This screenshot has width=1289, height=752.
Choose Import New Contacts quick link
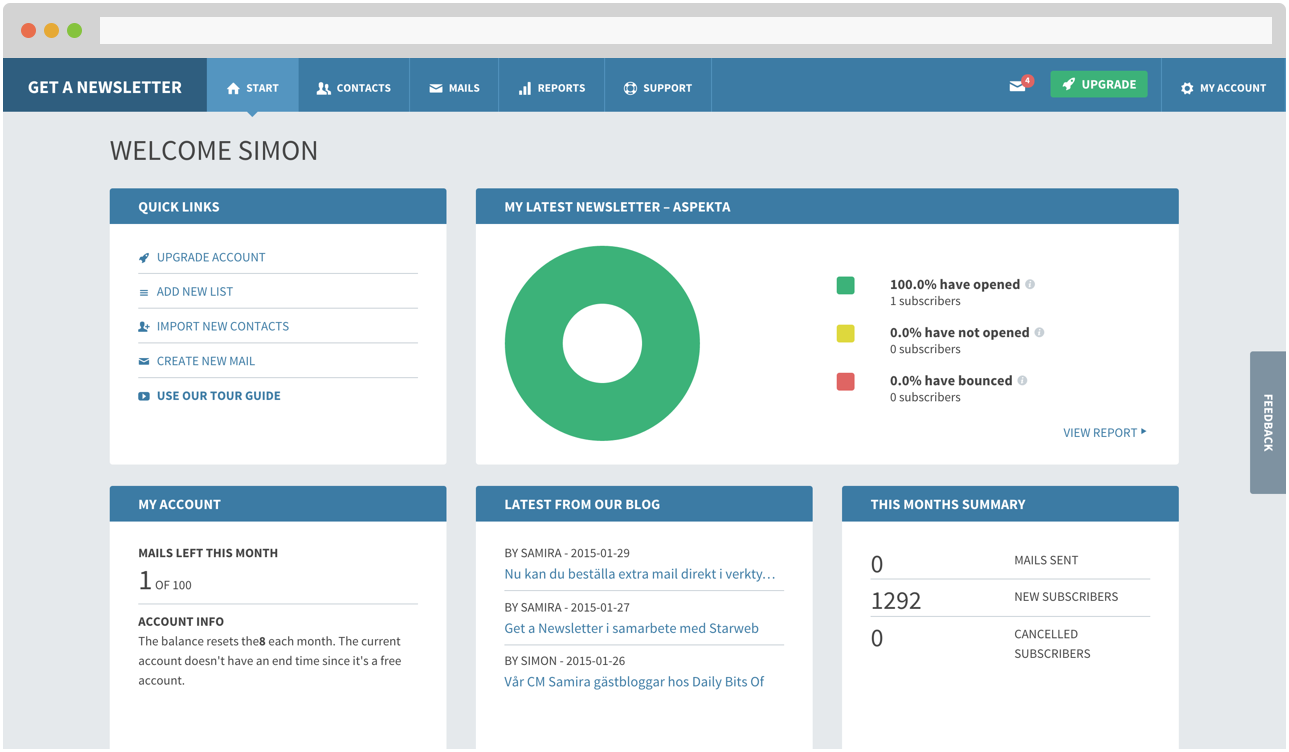[x=222, y=326]
